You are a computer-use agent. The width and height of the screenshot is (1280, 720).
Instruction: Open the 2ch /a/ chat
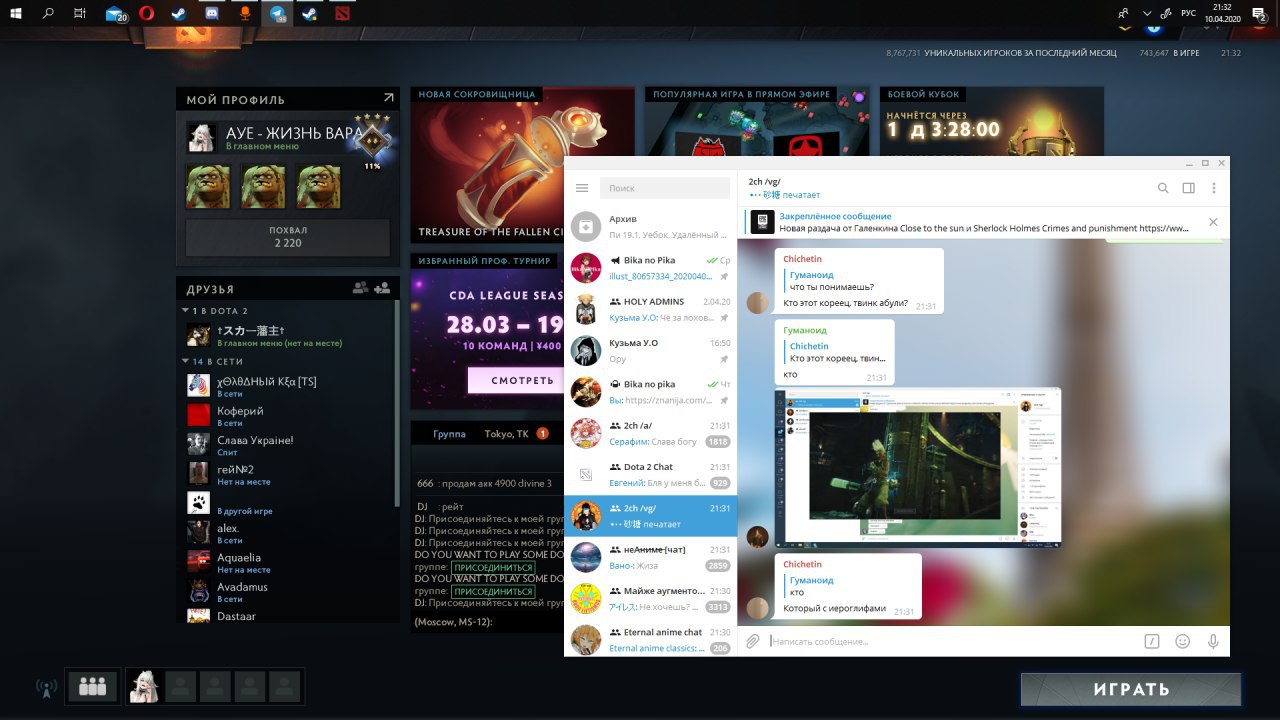[x=651, y=433]
